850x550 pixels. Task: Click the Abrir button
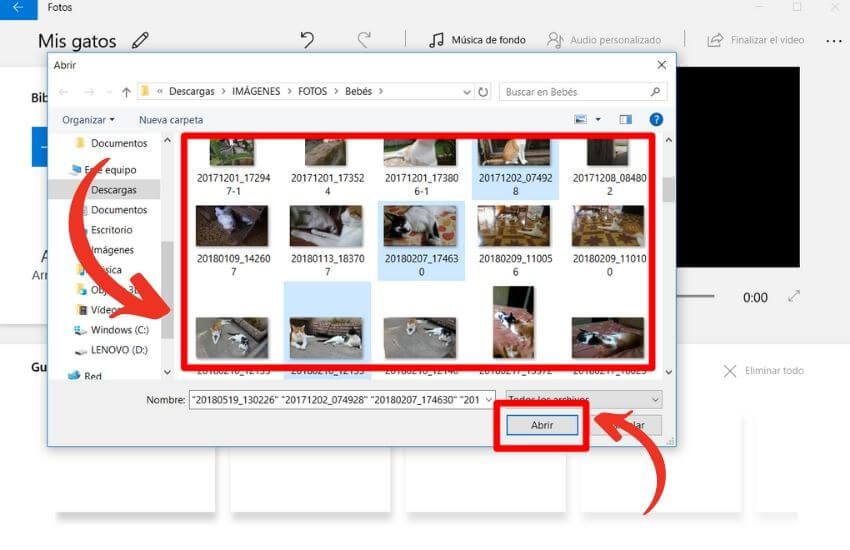542,425
